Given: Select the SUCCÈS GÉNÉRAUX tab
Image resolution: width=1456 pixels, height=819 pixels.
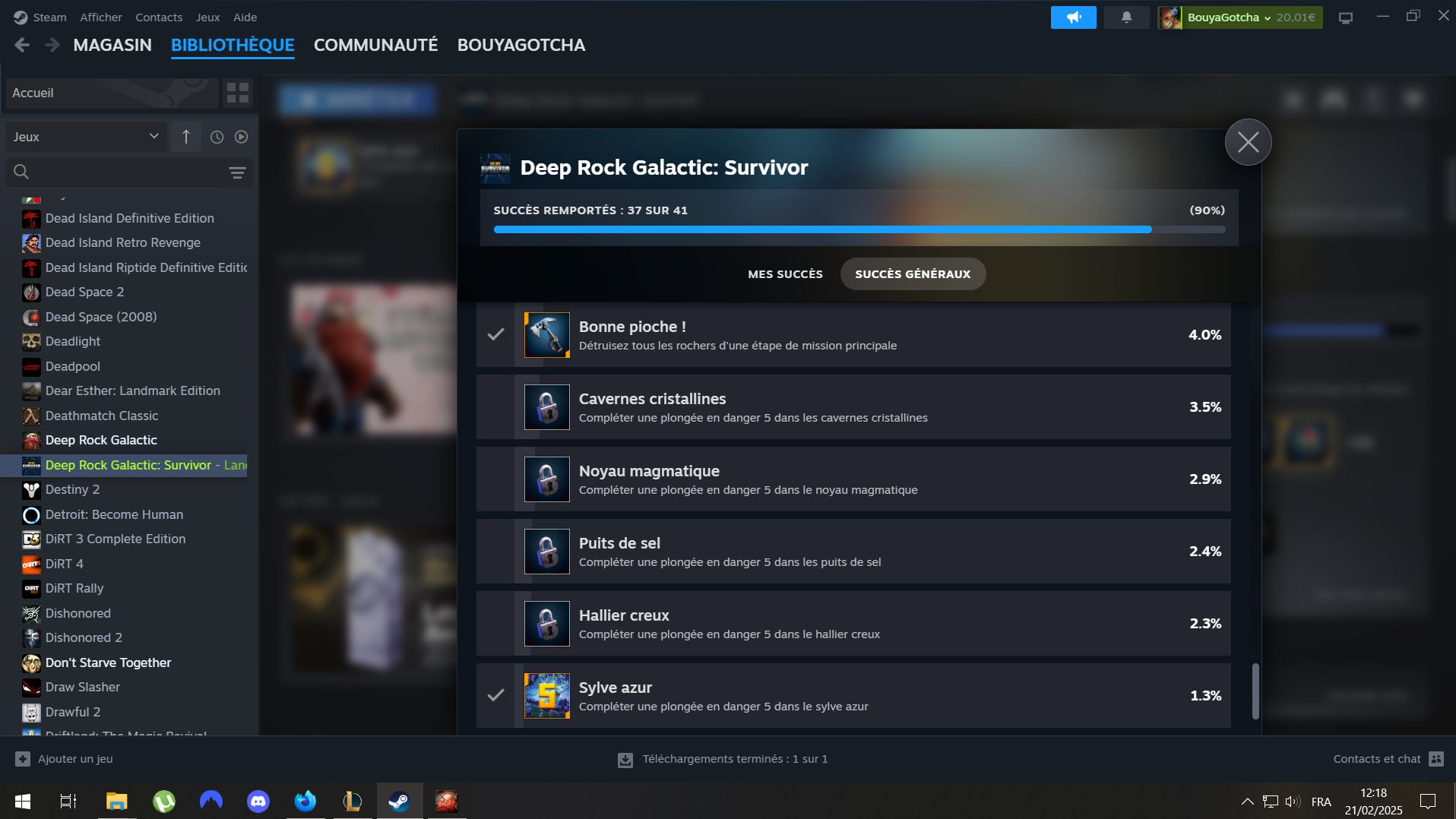Looking at the screenshot, I should [913, 274].
